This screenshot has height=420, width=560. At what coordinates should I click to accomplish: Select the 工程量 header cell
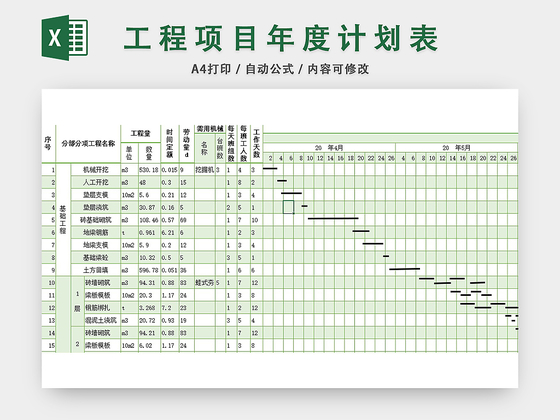pyautogui.click(x=140, y=134)
